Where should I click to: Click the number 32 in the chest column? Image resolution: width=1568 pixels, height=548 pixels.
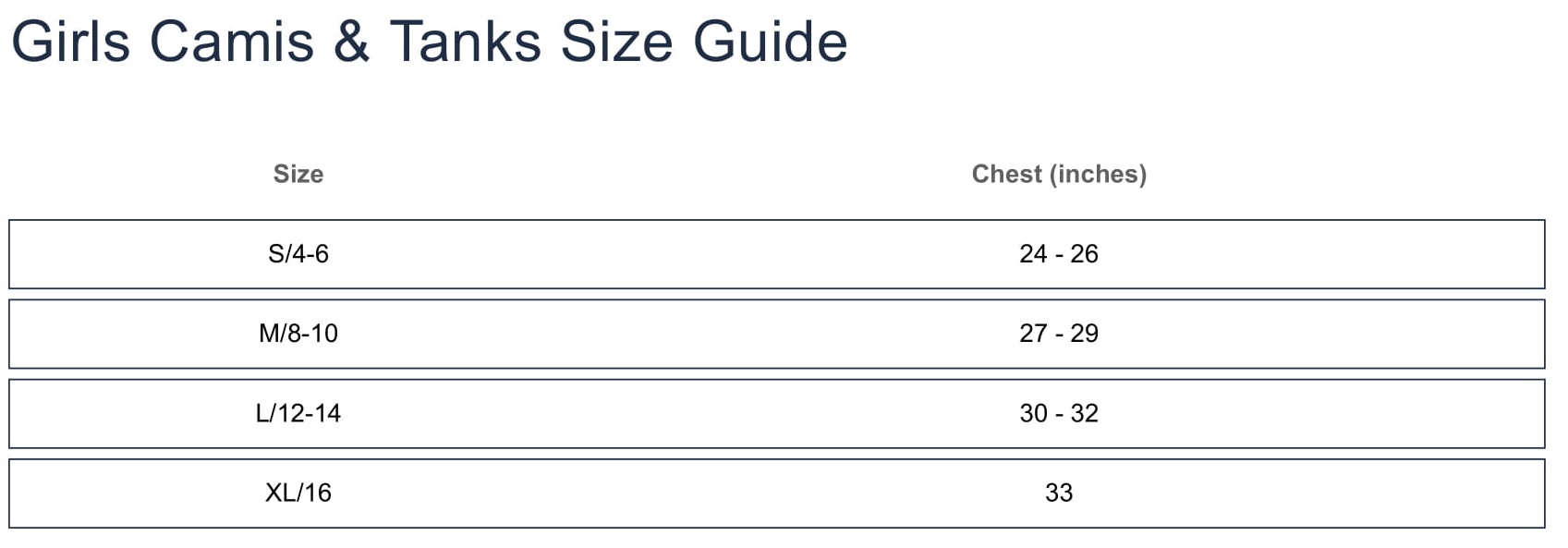pos(1085,413)
